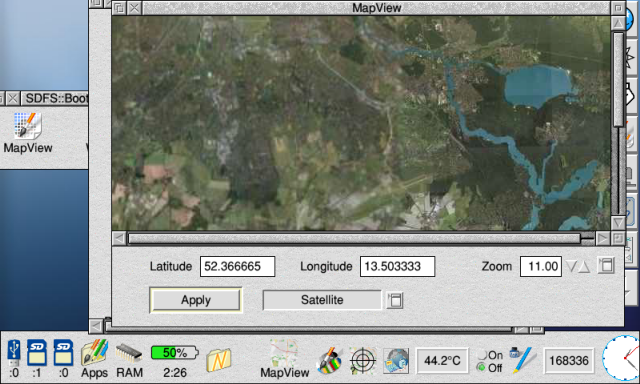Click the map's horizontal scrollbar thumb
The width and height of the screenshot is (640, 384).
click(354, 238)
